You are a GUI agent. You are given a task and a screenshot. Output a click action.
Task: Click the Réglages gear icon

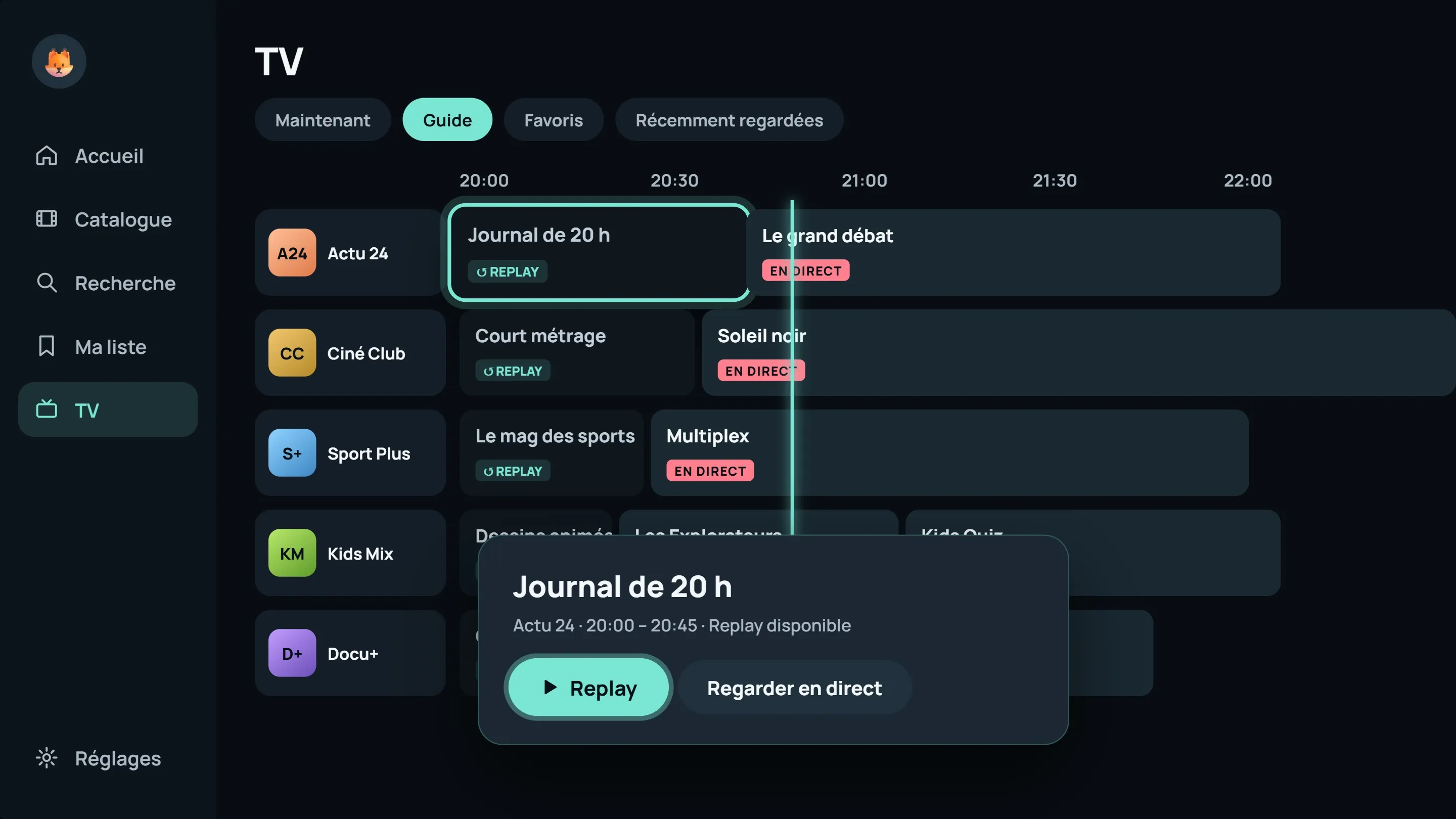tap(47, 758)
